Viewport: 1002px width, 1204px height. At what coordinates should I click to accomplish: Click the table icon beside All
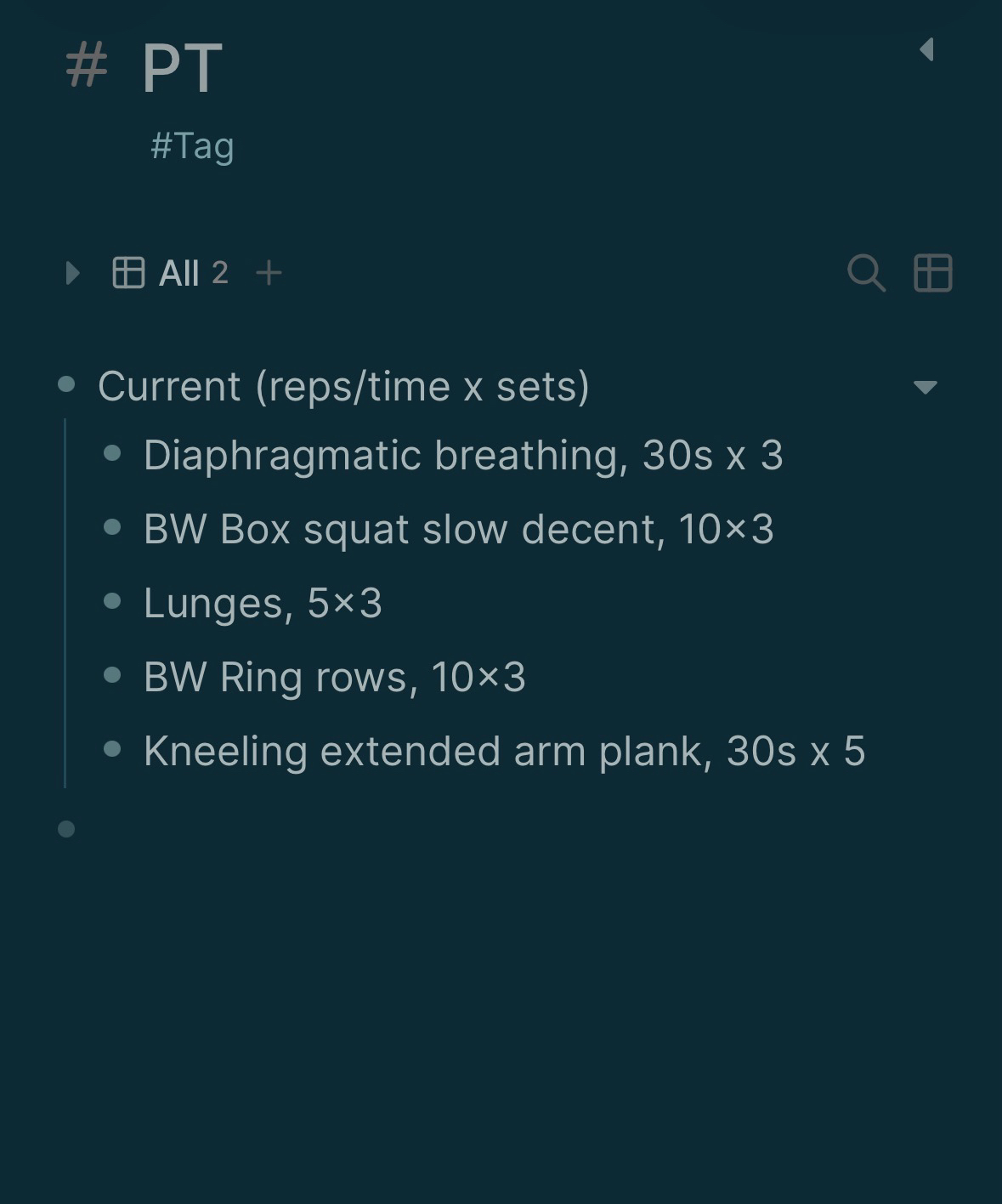pos(128,273)
